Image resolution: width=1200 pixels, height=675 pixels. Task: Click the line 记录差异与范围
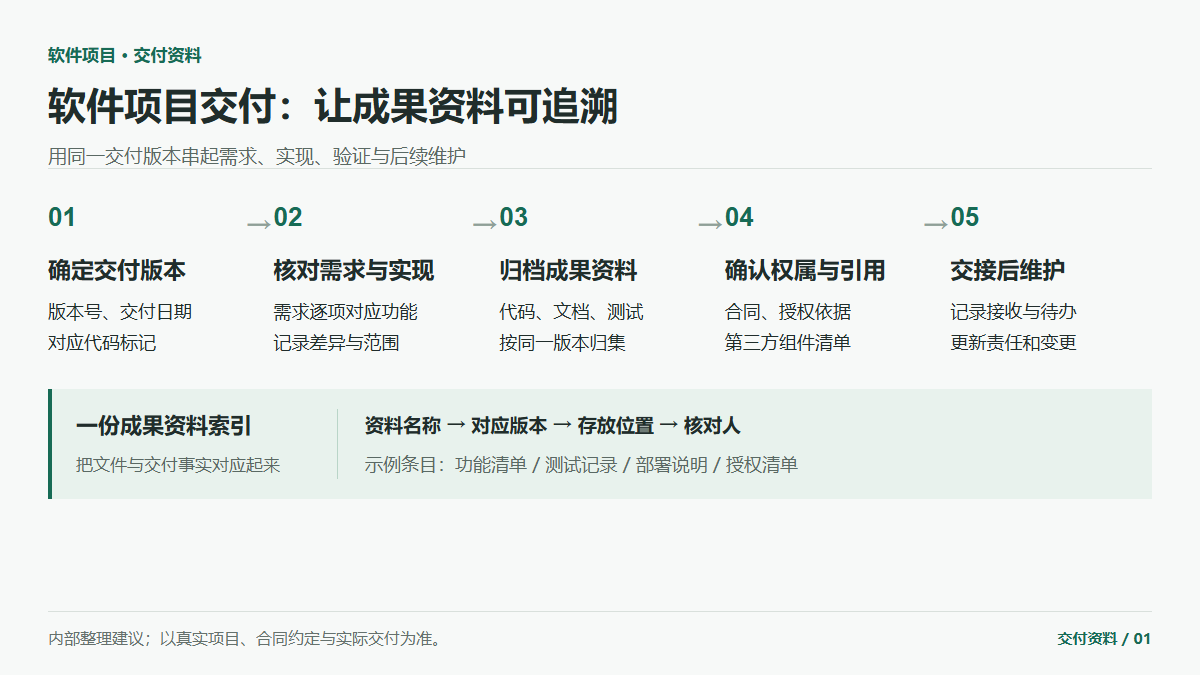point(337,343)
